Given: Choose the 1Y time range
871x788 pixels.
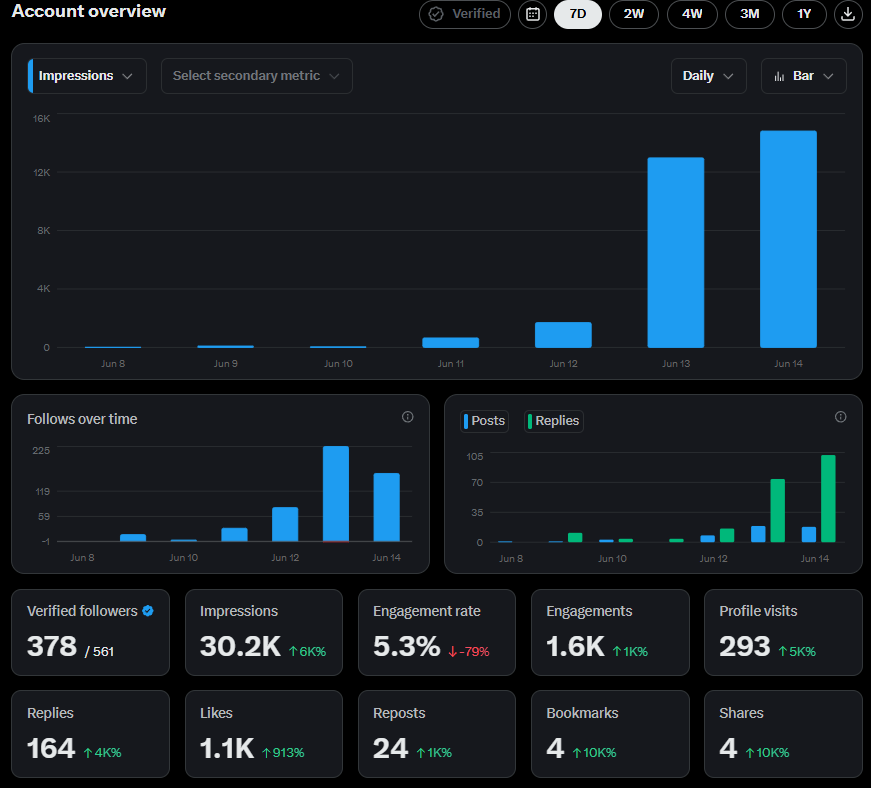Looking at the screenshot, I should (x=804, y=14).
